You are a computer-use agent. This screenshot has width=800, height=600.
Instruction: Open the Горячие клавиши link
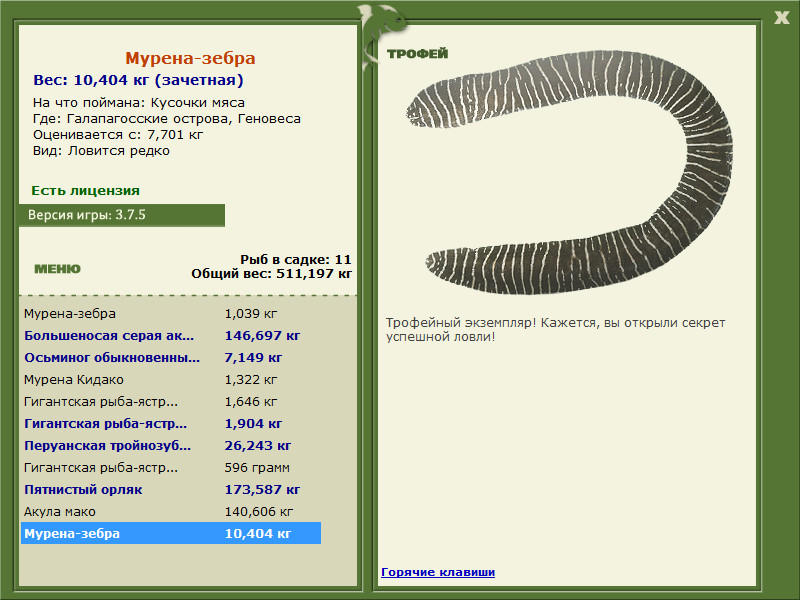pos(438,572)
